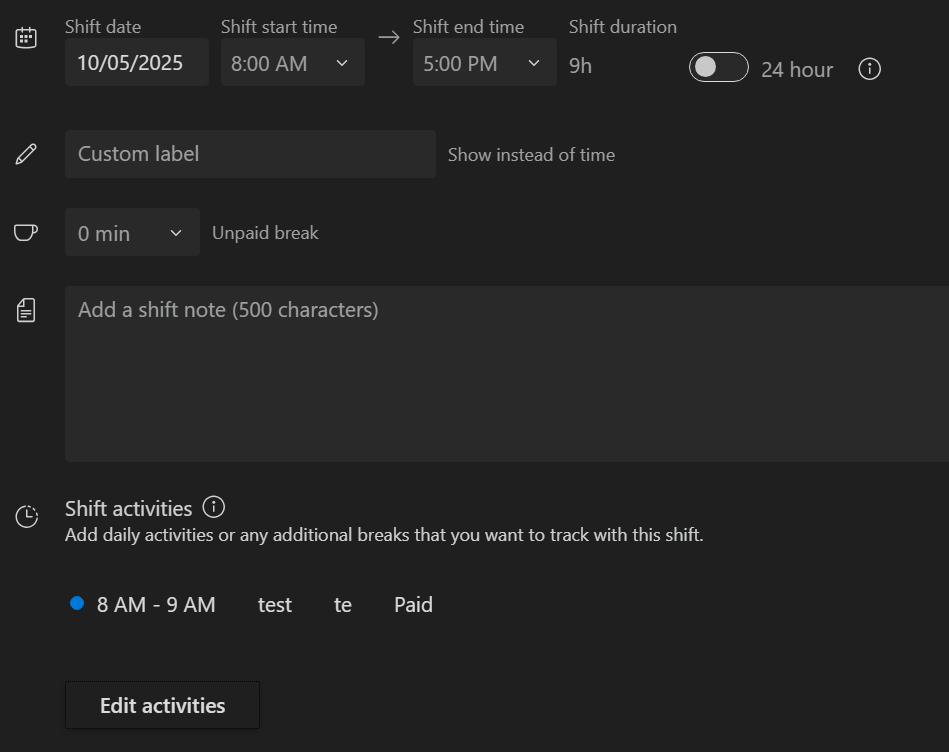Select the blue activity color dot
The width and height of the screenshot is (949, 752).
[x=76, y=603]
